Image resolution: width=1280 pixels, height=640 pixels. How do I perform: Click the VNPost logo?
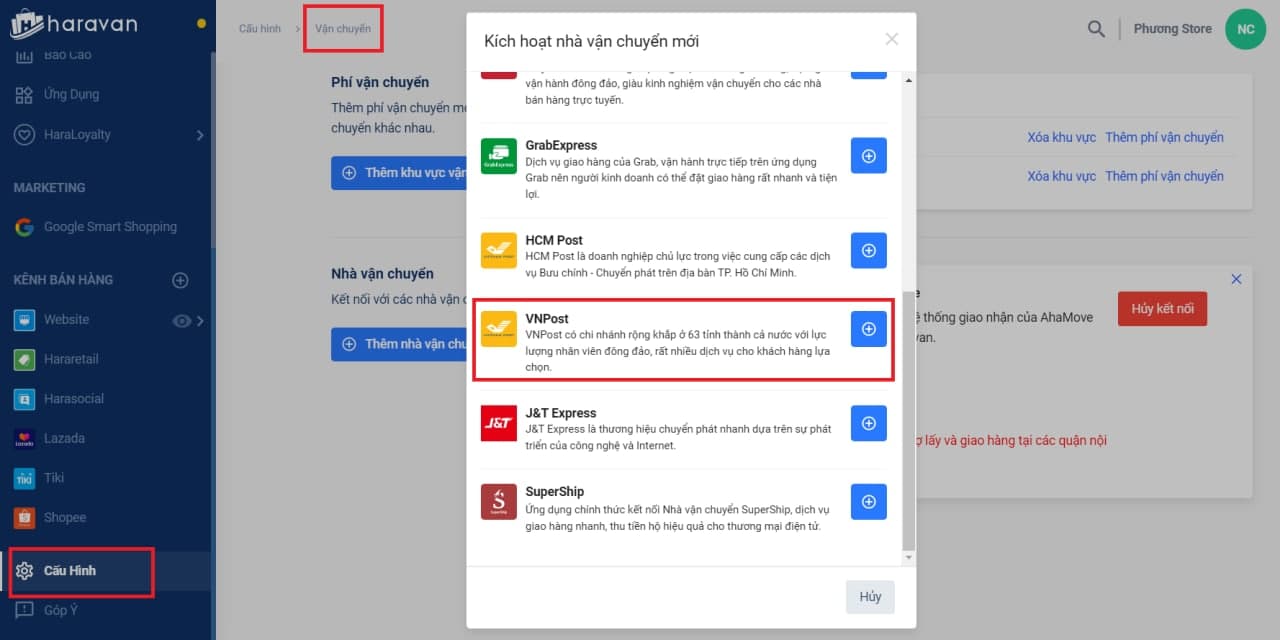pos(499,329)
